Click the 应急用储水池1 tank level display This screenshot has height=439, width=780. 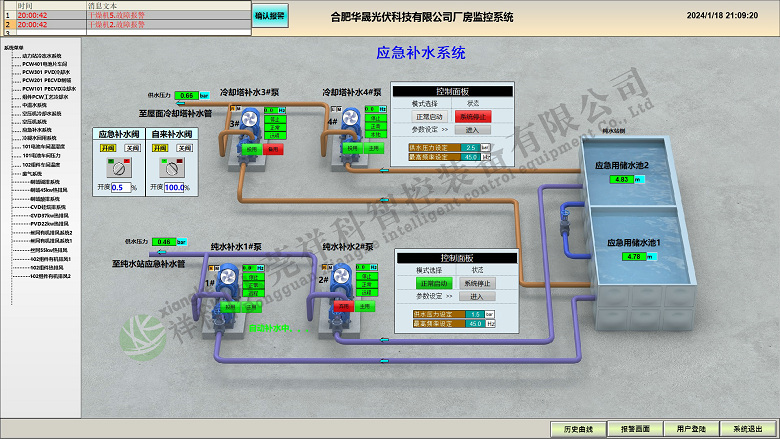pos(634,256)
